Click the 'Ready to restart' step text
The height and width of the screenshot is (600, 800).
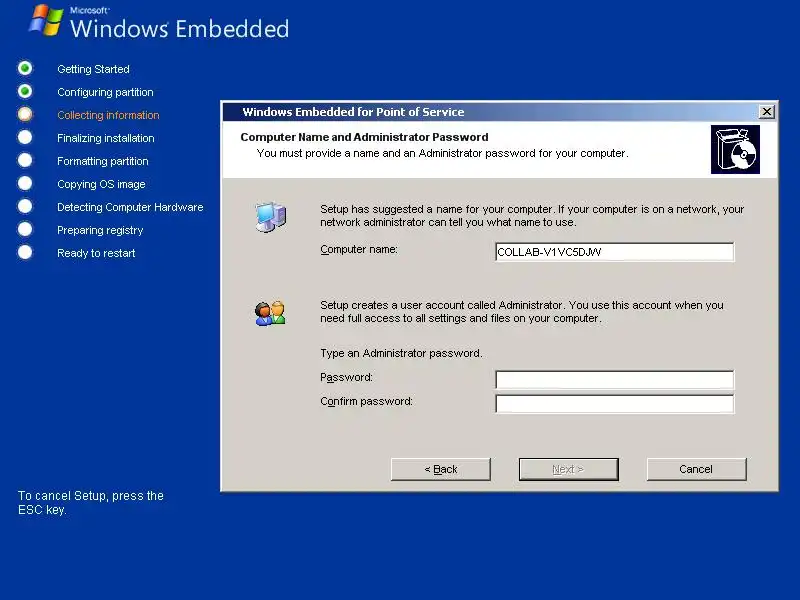[x=96, y=253]
